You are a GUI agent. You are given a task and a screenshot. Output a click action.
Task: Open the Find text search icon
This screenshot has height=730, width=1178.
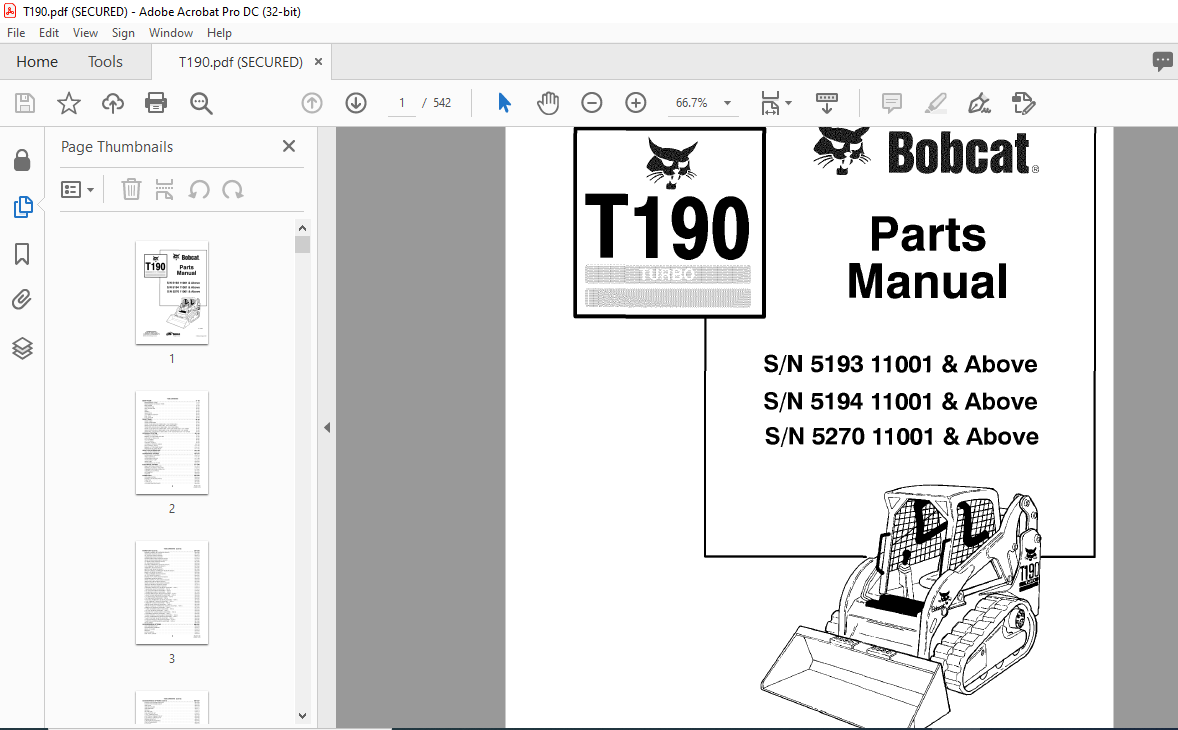tap(201, 103)
